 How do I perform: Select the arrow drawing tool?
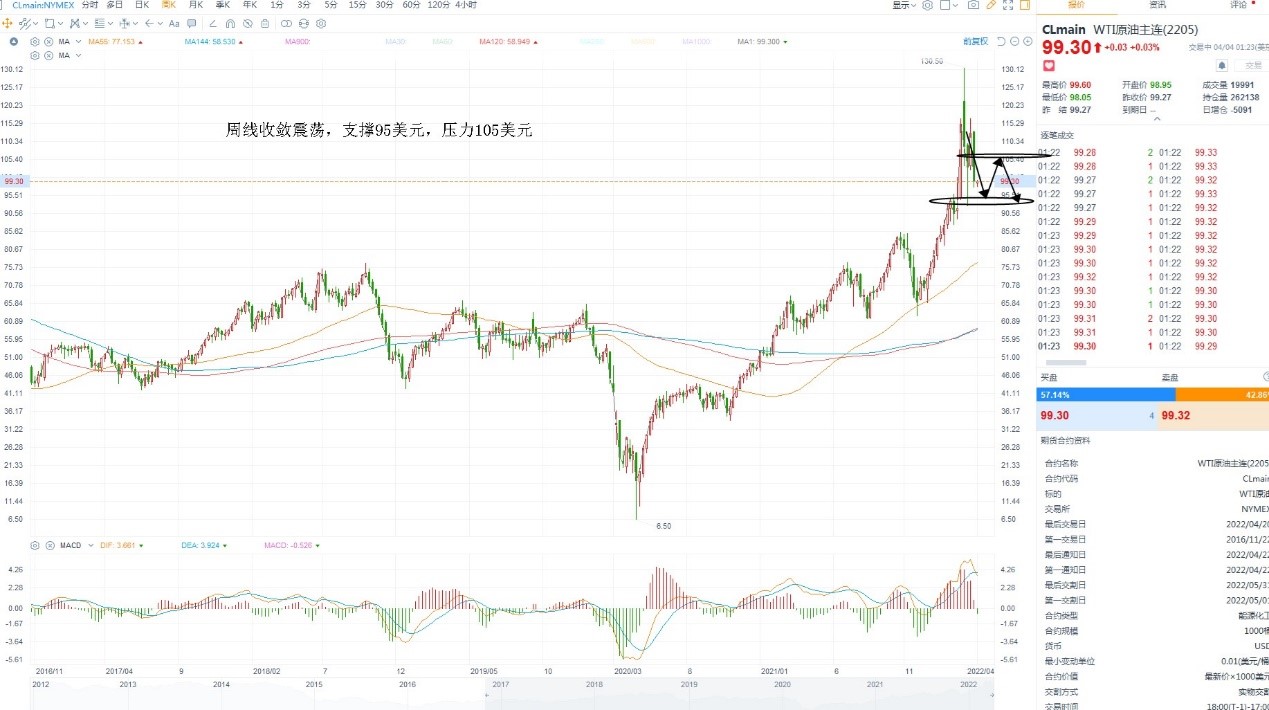pos(149,23)
